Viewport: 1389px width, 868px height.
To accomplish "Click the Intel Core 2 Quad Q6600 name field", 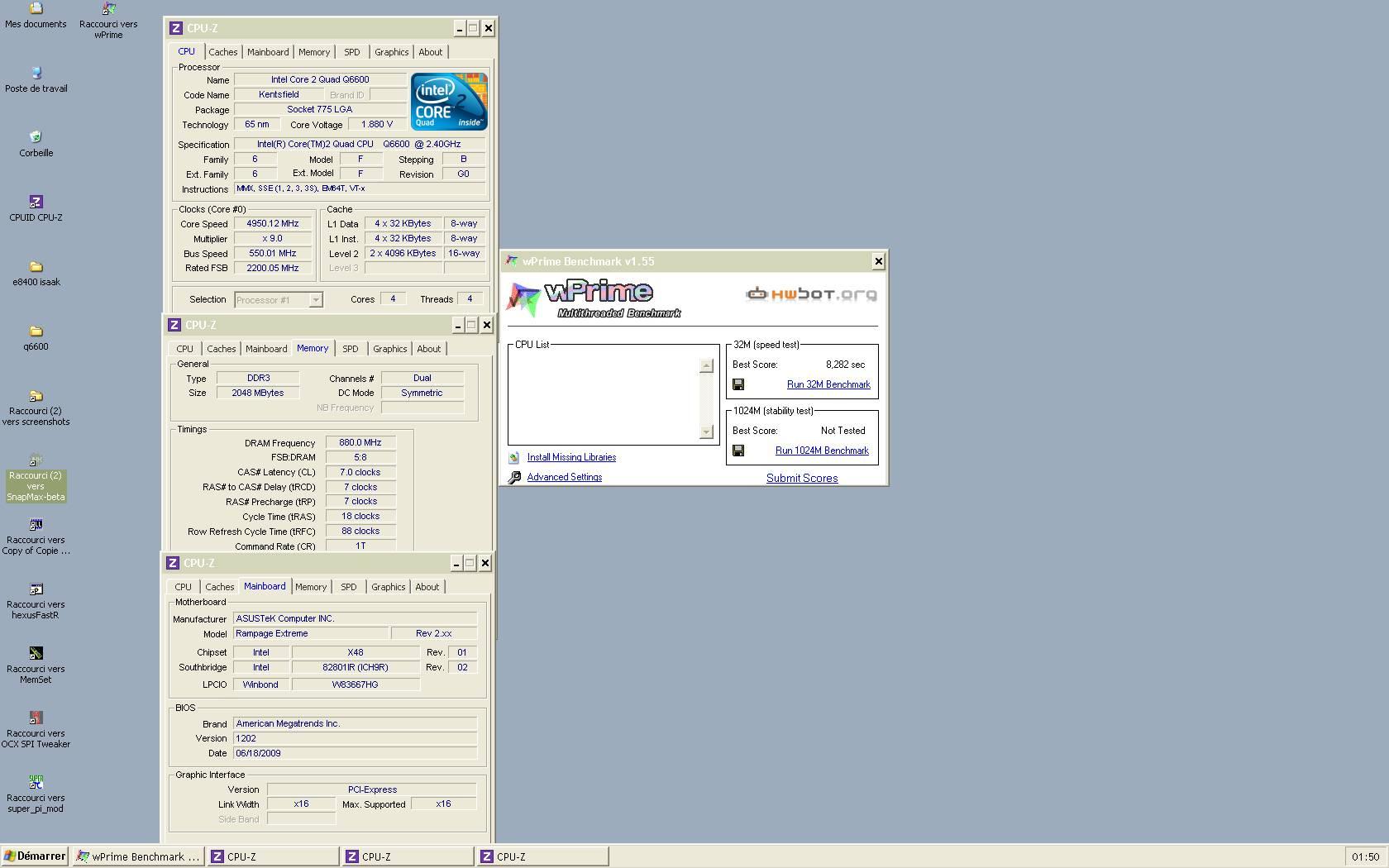I will [x=320, y=80].
